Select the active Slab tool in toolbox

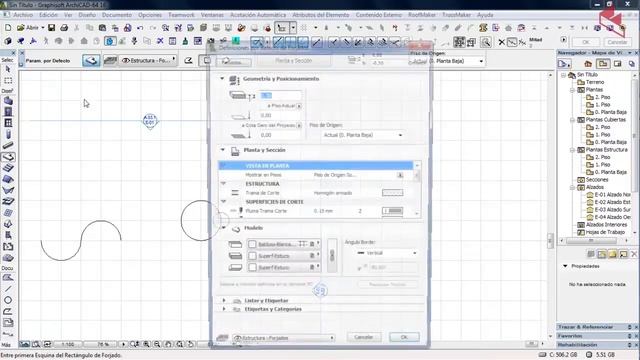click(8, 157)
